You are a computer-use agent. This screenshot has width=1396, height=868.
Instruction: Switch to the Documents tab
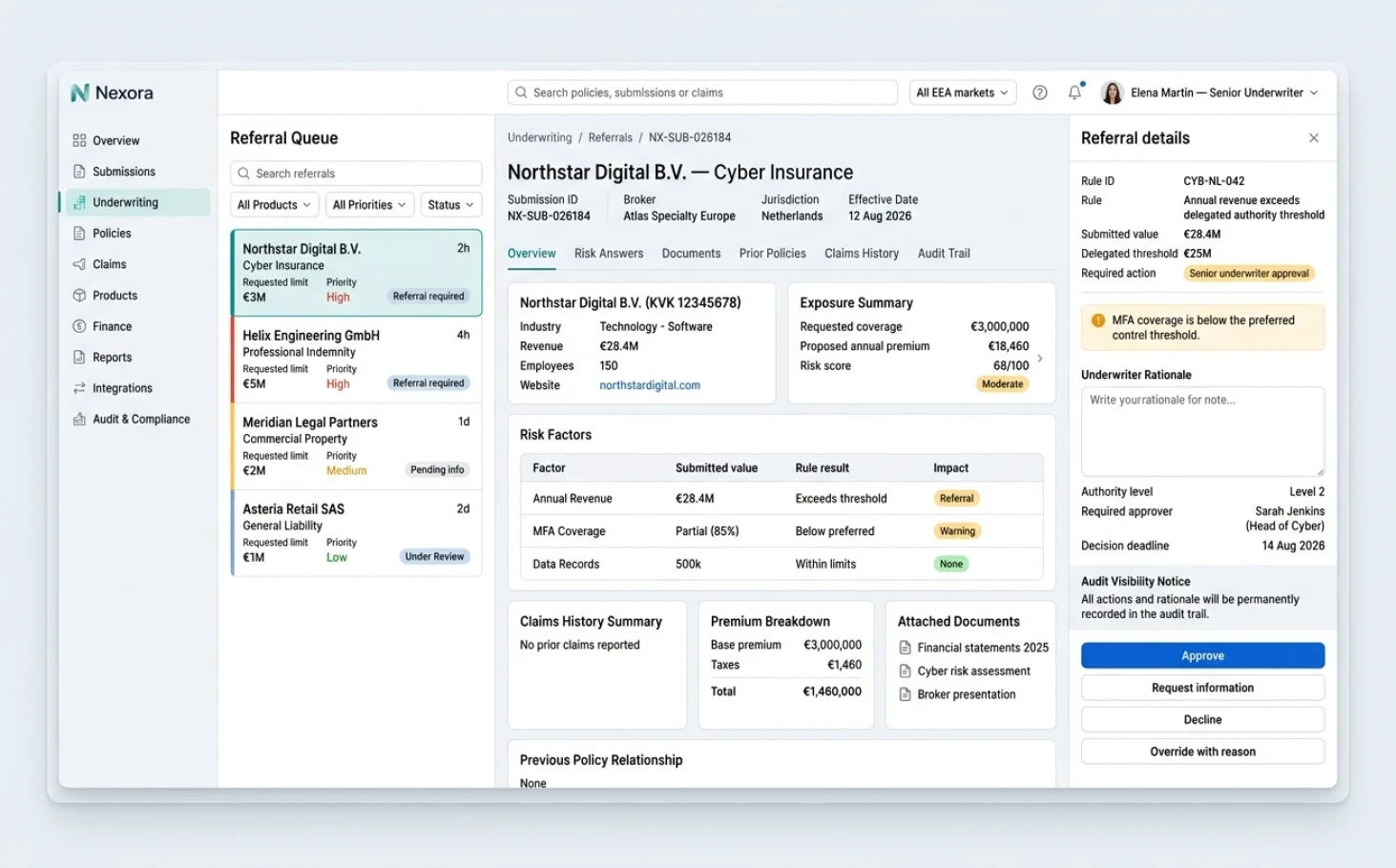coord(691,254)
